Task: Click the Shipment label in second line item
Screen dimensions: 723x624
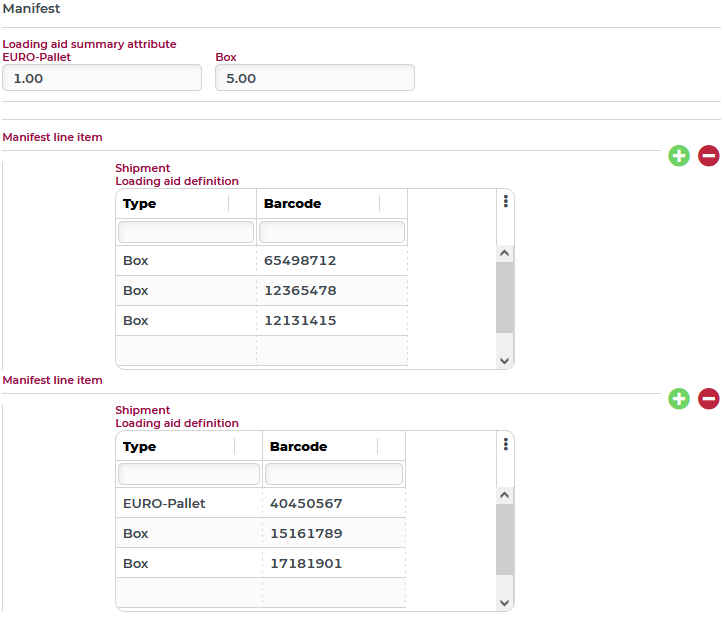Action: click(142, 410)
